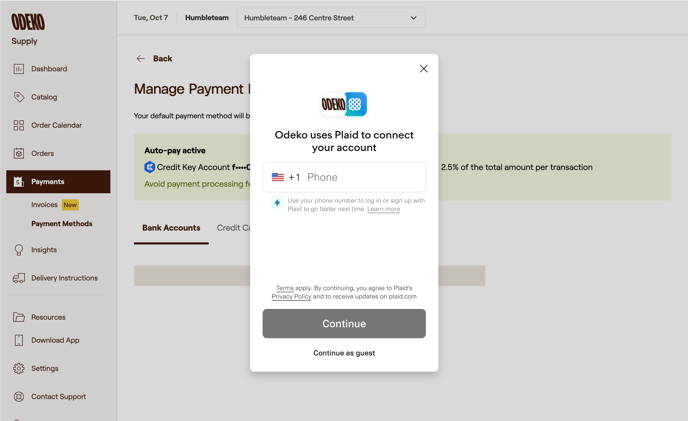This screenshot has width=688, height=421.
Task: Click the Delivery Instructions truck icon
Action: [x=19, y=278]
